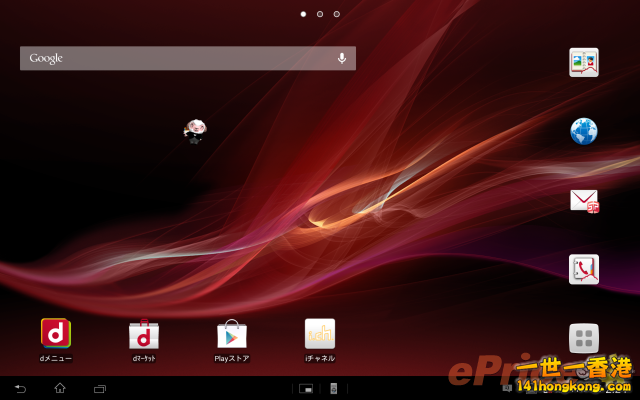Open the dメニュー app
Image resolution: width=640 pixels, height=400 pixels.
click(x=55, y=333)
